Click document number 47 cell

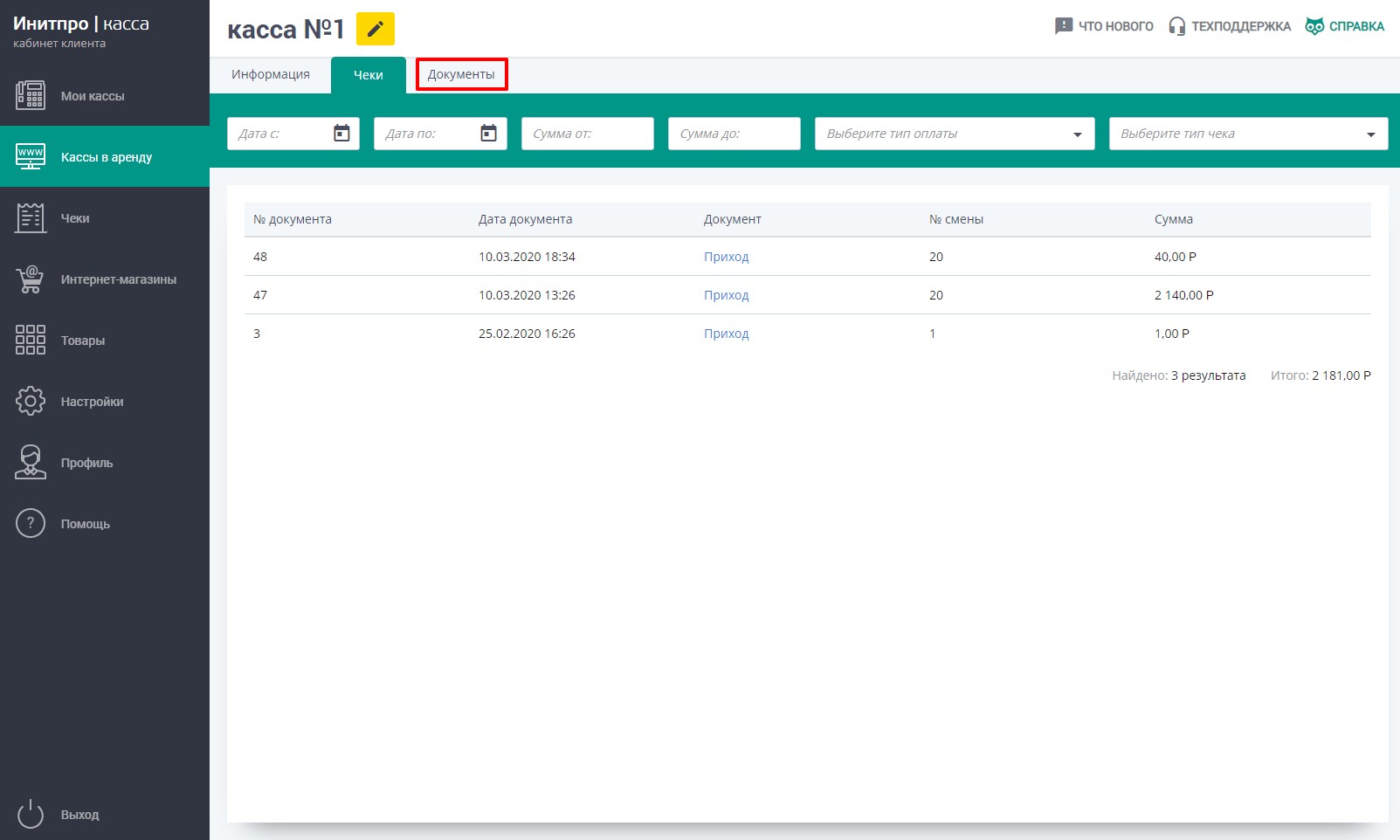click(x=260, y=295)
